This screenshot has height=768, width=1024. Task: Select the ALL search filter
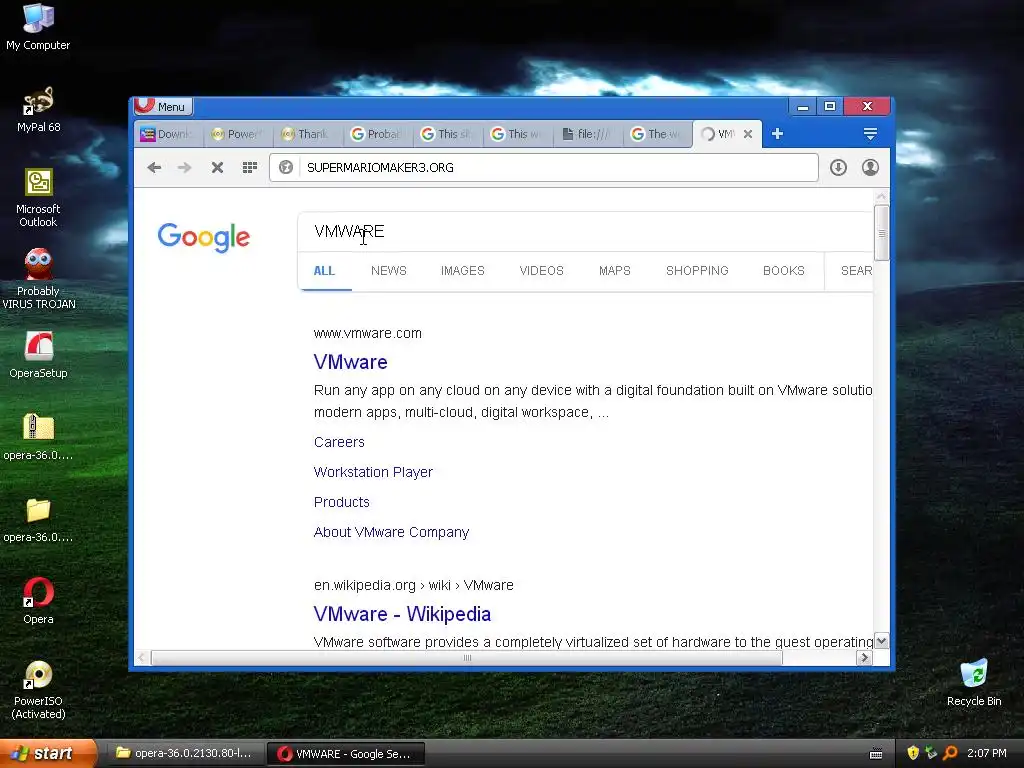324,271
